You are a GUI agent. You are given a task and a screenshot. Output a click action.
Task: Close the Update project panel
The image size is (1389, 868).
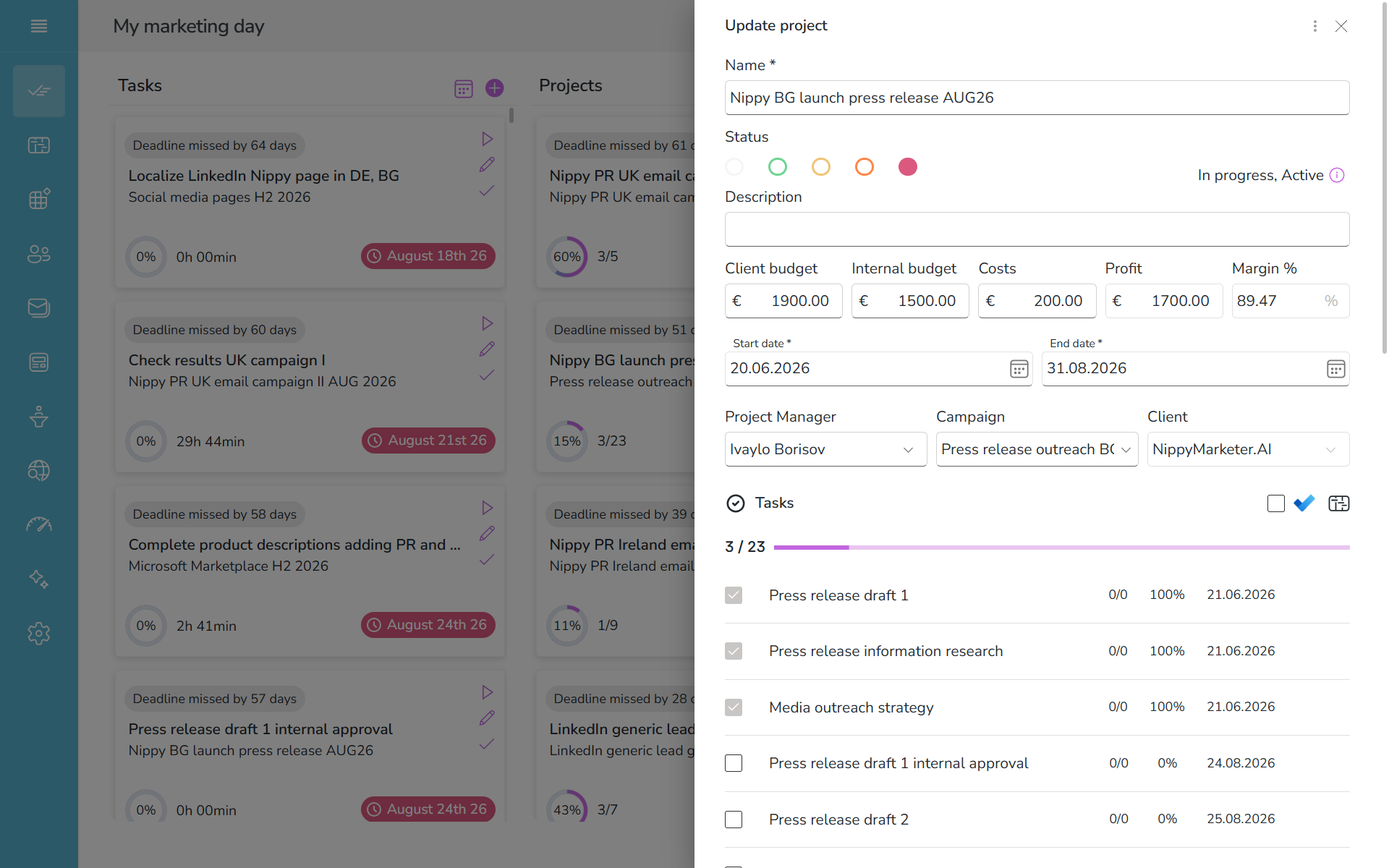(1341, 26)
